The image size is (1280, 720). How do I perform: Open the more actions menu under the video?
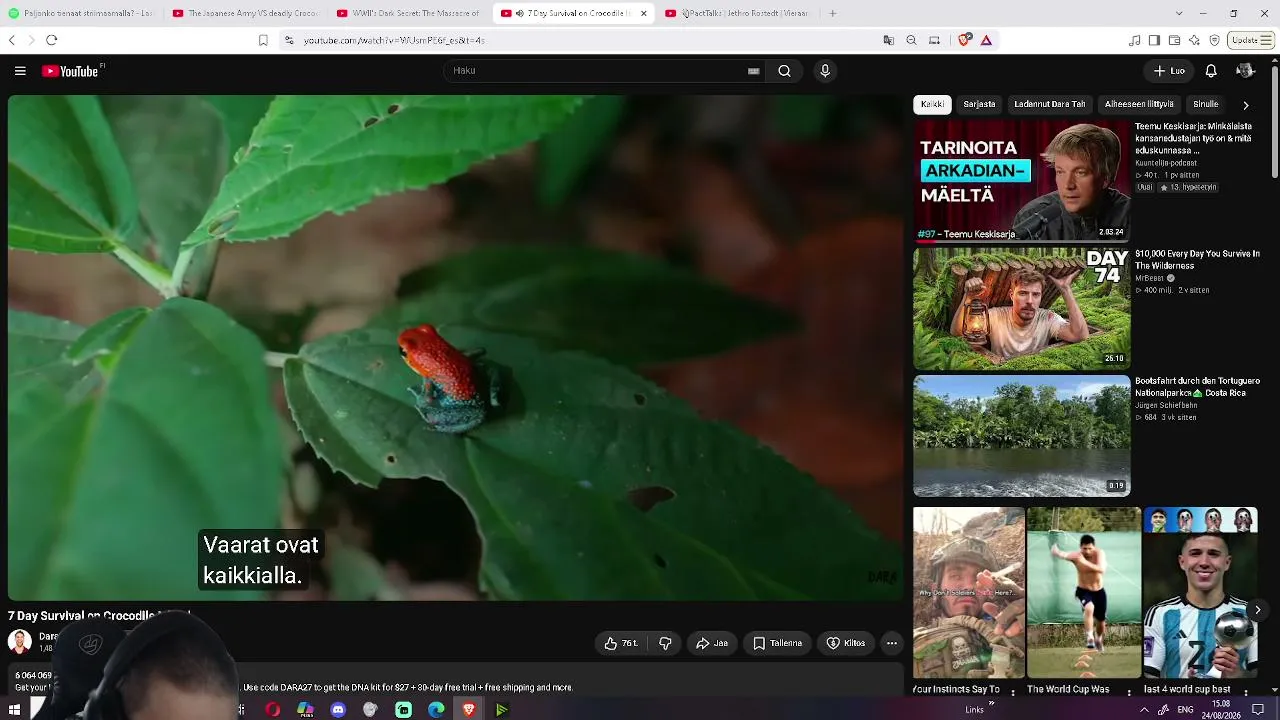[x=892, y=643]
